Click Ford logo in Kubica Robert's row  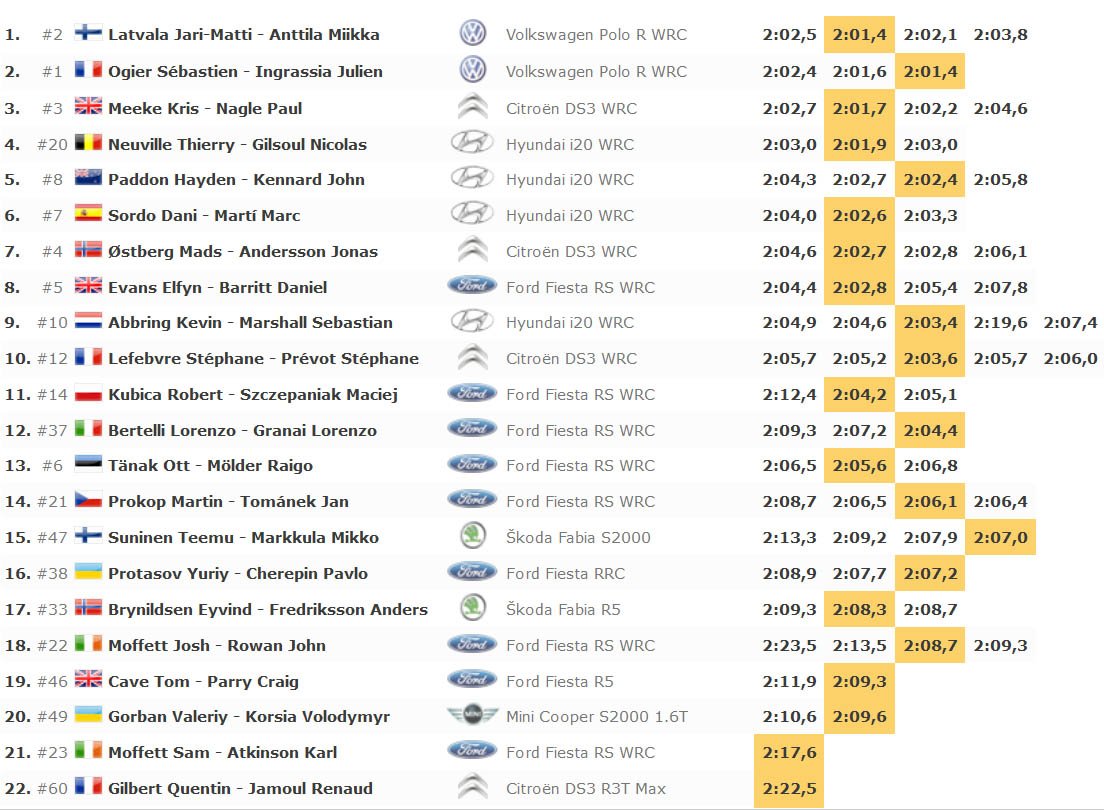[472, 393]
